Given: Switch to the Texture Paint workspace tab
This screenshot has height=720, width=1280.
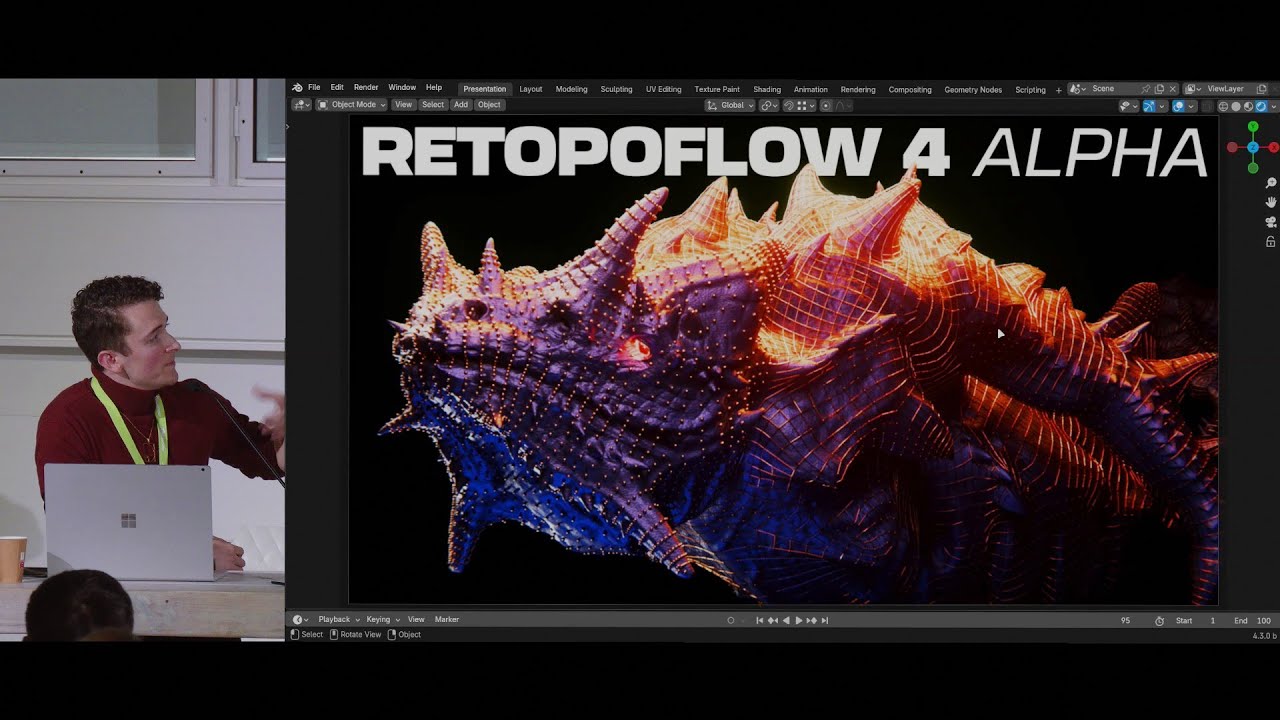Looking at the screenshot, I should point(718,89).
